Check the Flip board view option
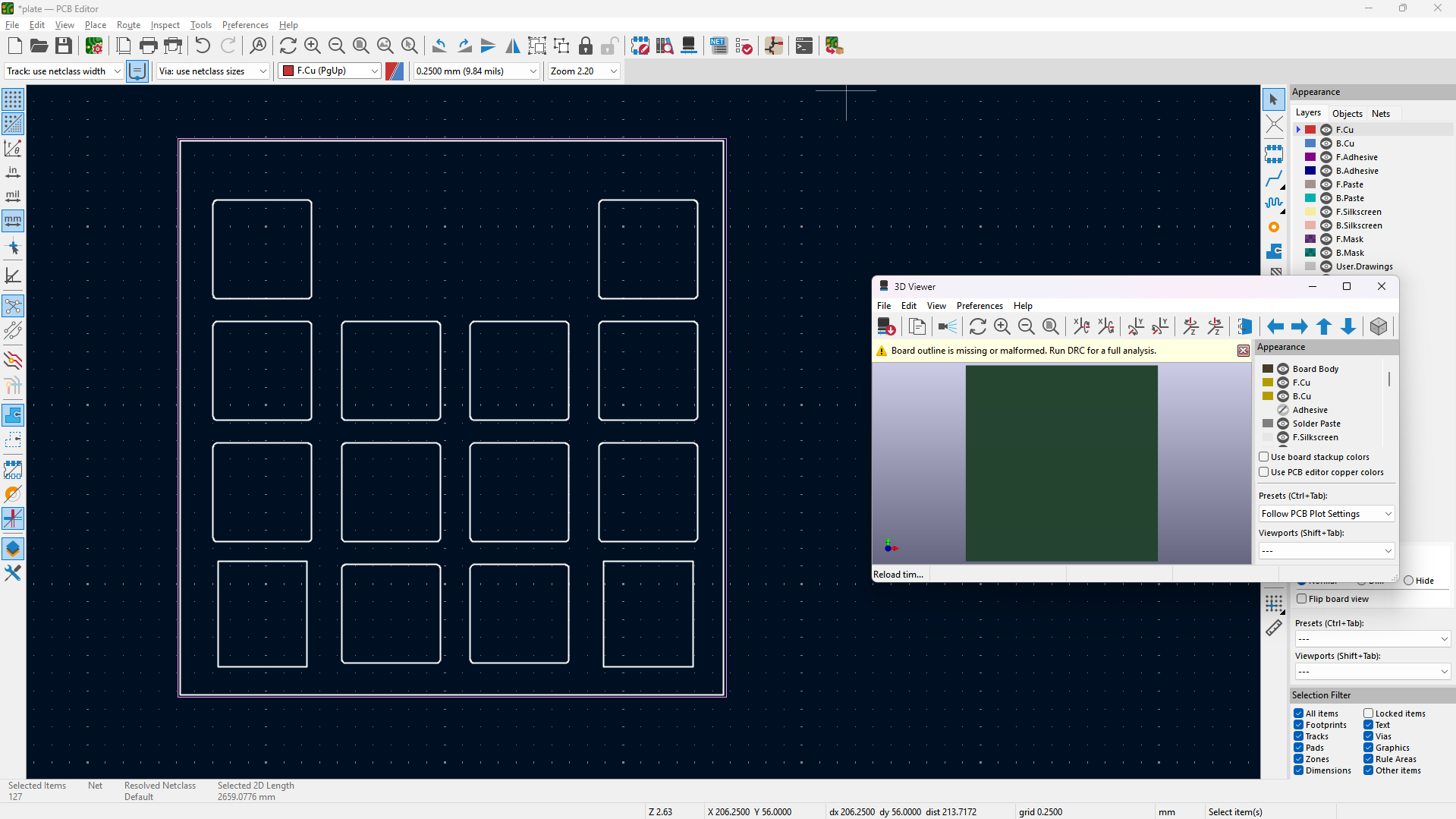 pyautogui.click(x=1302, y=599)
